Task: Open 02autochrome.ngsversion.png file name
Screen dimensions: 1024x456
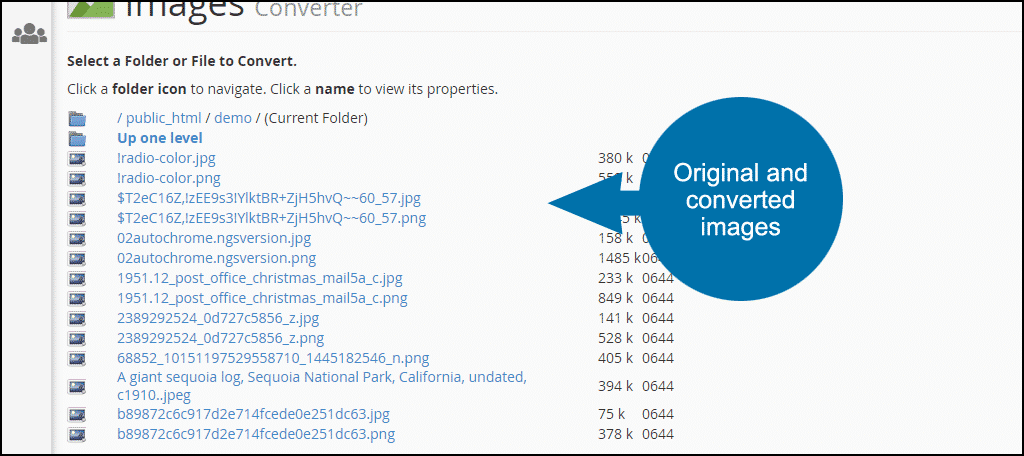Action: coord(217,258)
